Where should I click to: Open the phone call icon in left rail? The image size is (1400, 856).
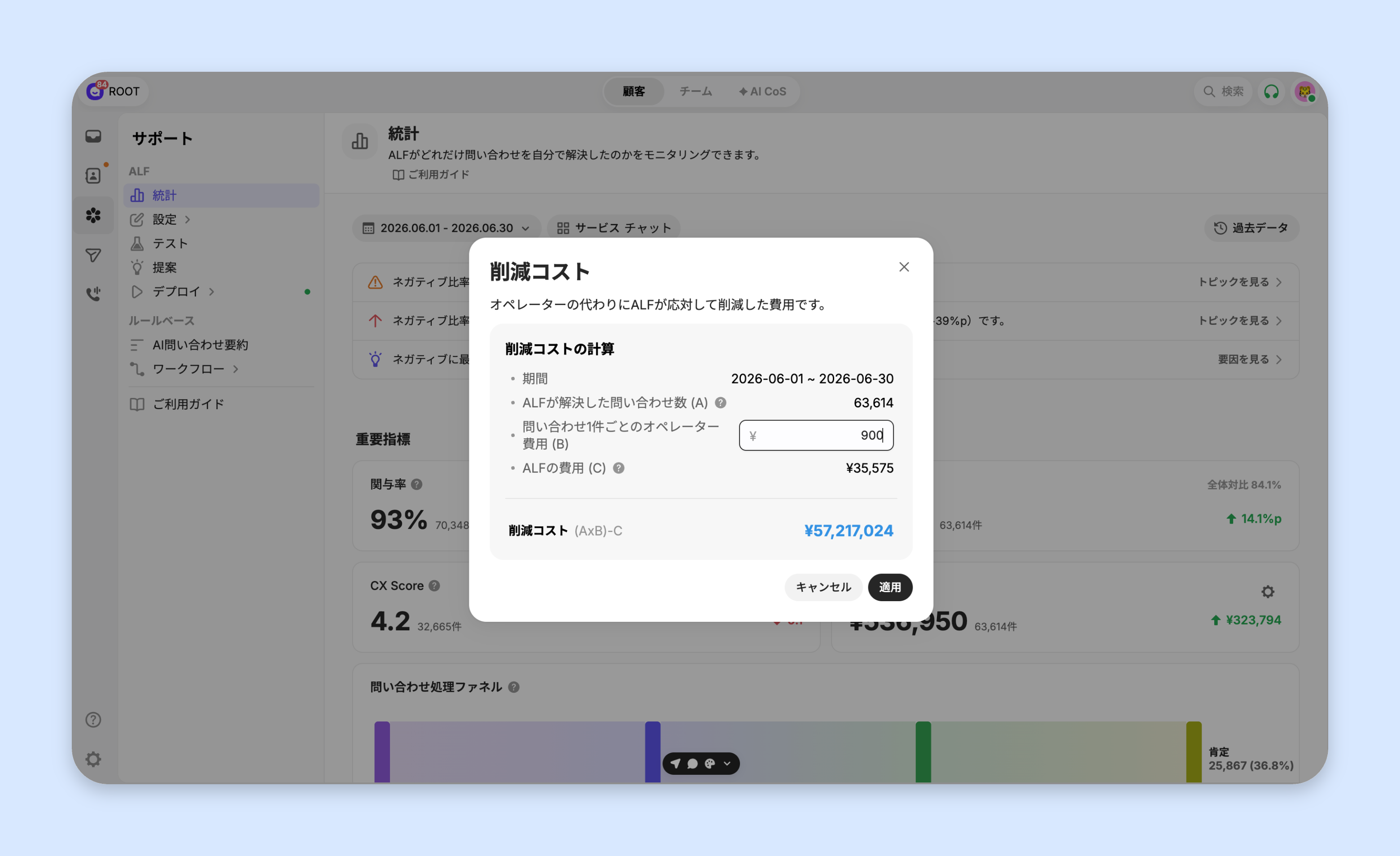tap(93, 294)
